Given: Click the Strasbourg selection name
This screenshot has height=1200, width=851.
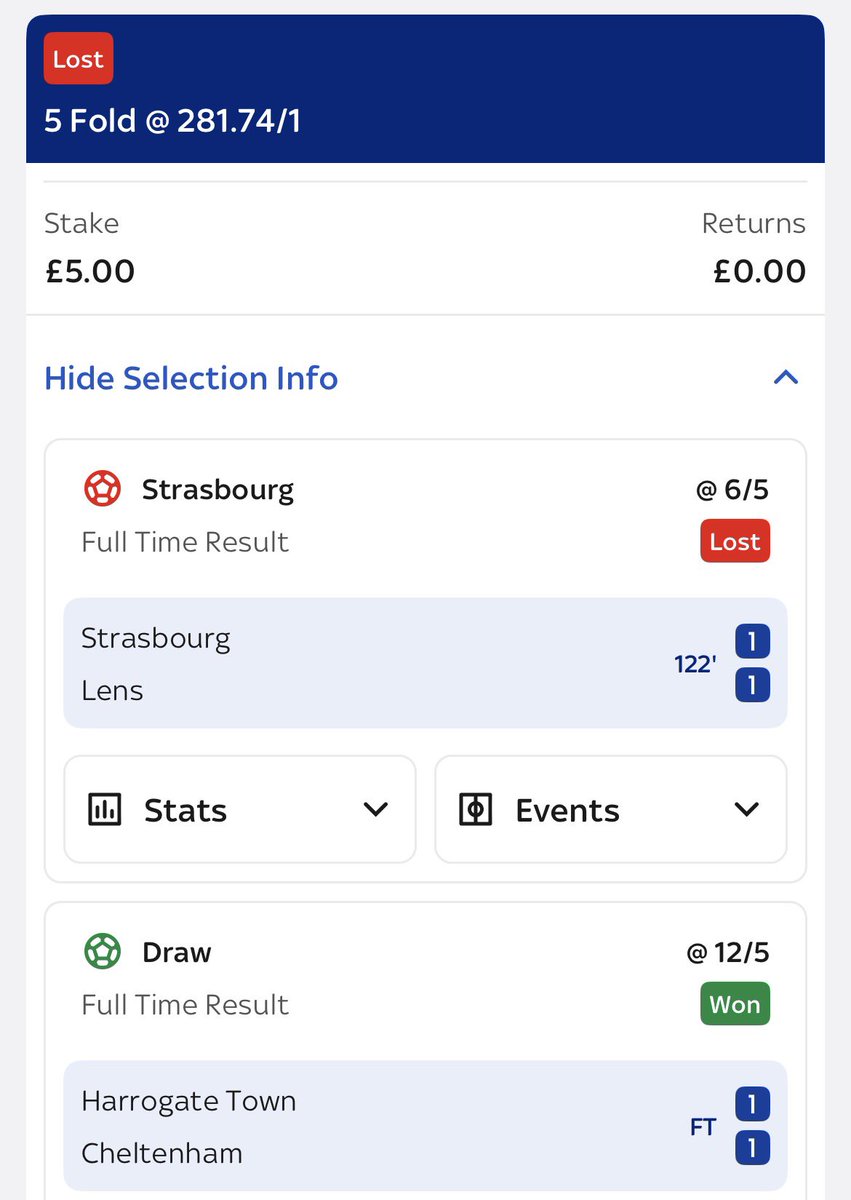Looking at the screenshot, I should [x=218, y=490].
